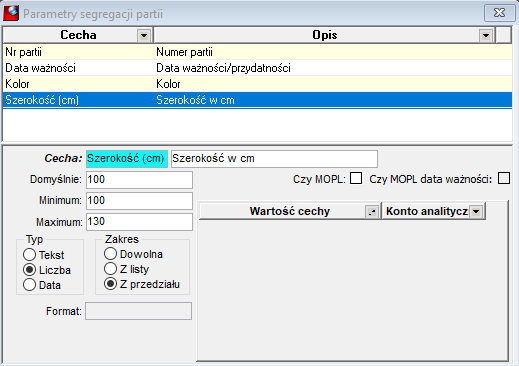The image size is (519, 366).
Task: Set range to Dowolna
Action: pyautogui.click(x=110, y=254)
